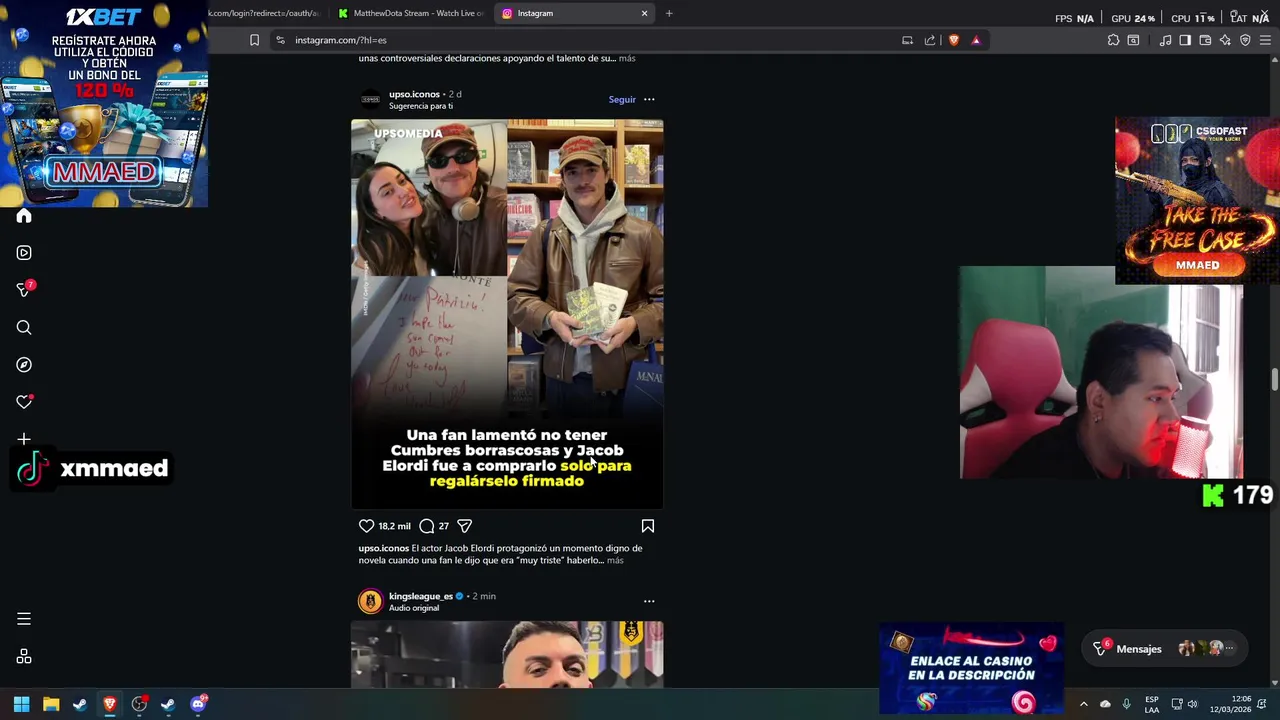Open the More hamburger menu
This screenshot has width=1280, height=720.
pos(24,619)
